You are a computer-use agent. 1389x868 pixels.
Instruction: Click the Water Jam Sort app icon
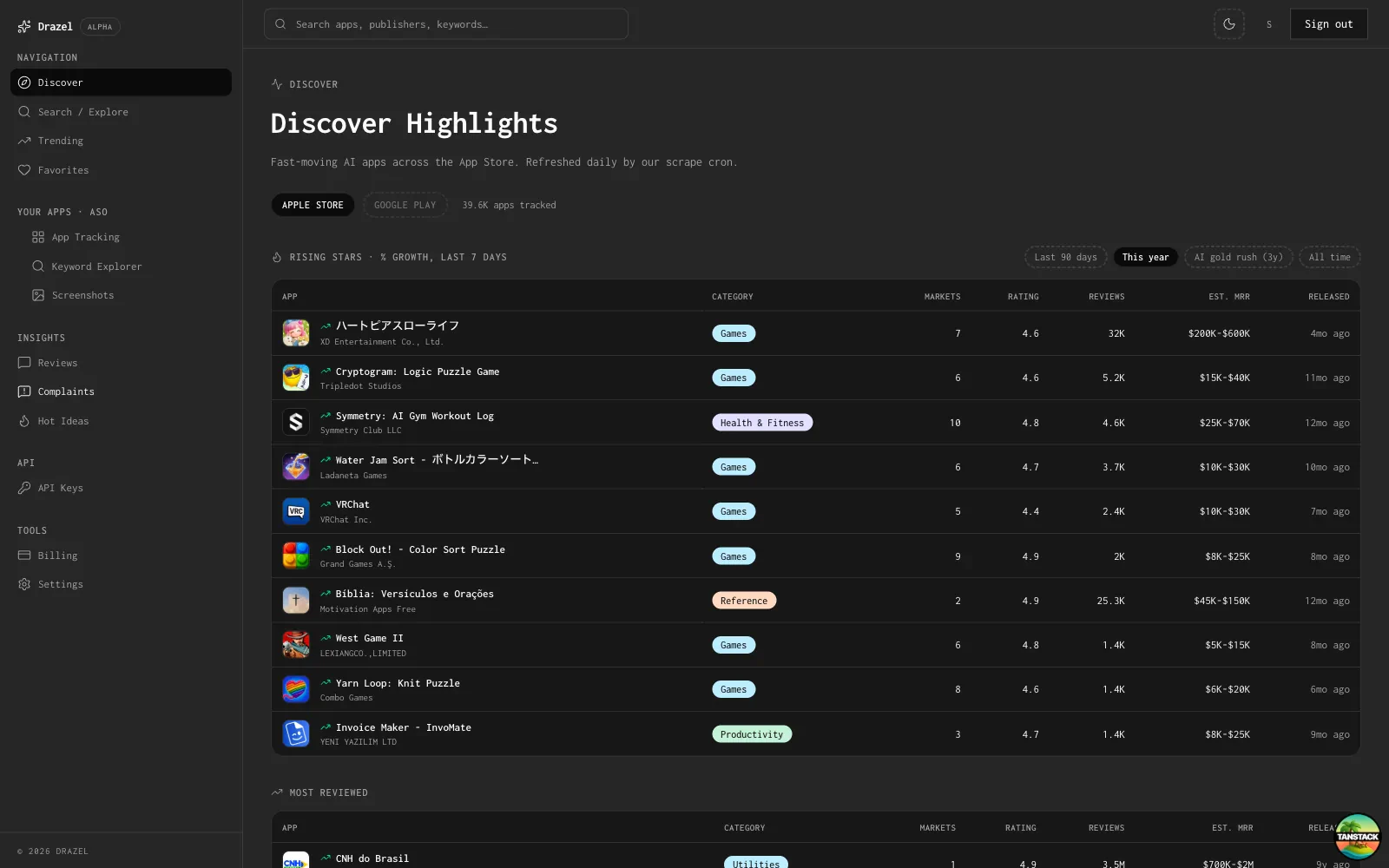coord(296,467)
